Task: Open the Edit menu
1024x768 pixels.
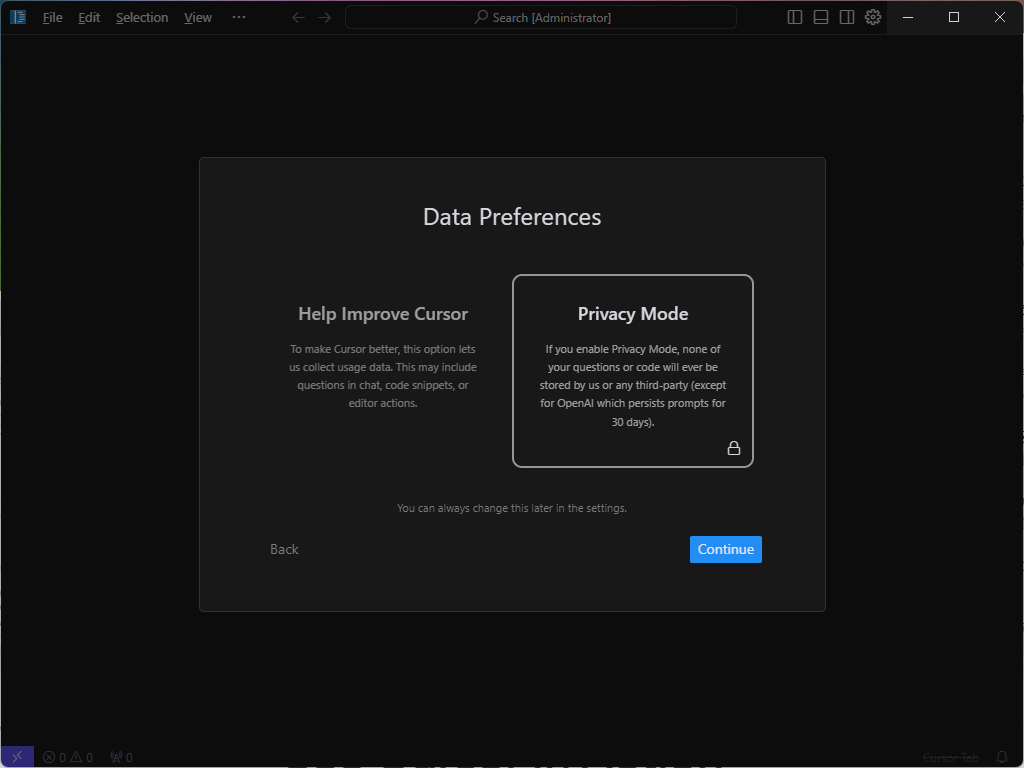Action: pos(89,18)
